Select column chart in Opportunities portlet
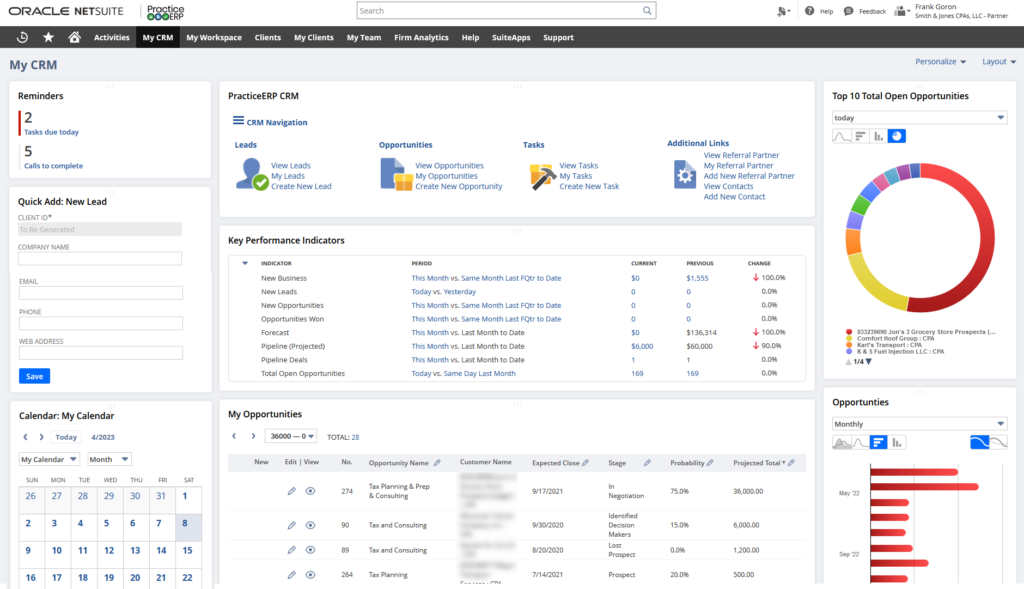Image resolution: width=1024 pixels, height=589 pixels. (897, 443)
